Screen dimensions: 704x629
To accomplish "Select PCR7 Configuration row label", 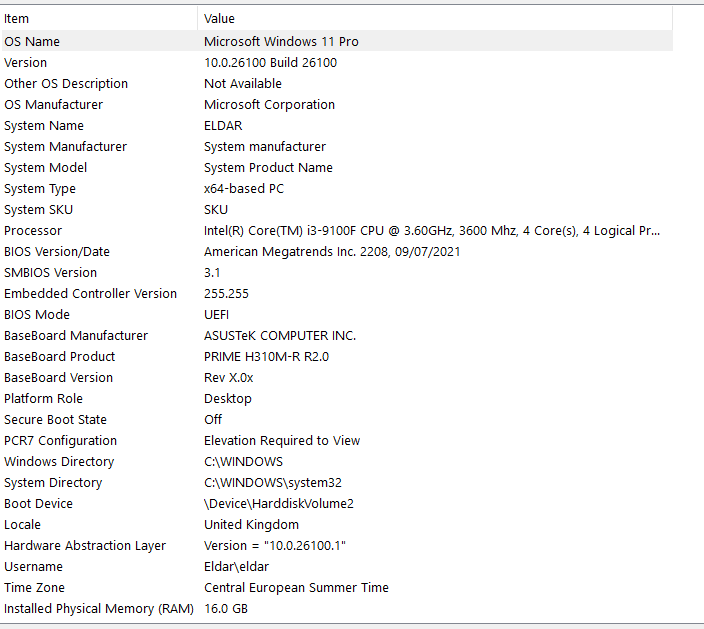I will coord(61,440).
